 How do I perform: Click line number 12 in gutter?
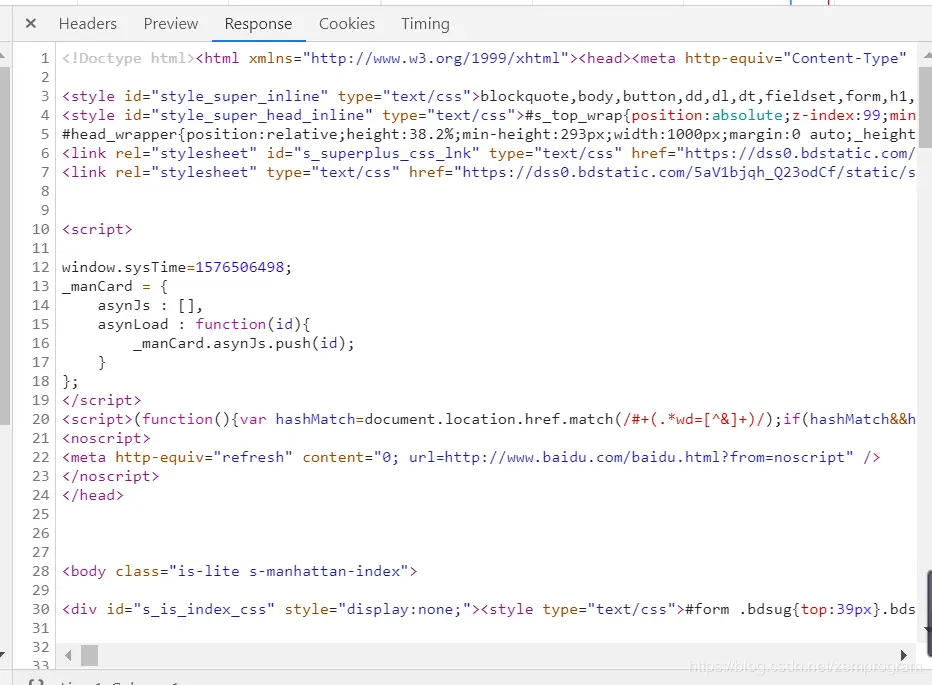(40, 267)
